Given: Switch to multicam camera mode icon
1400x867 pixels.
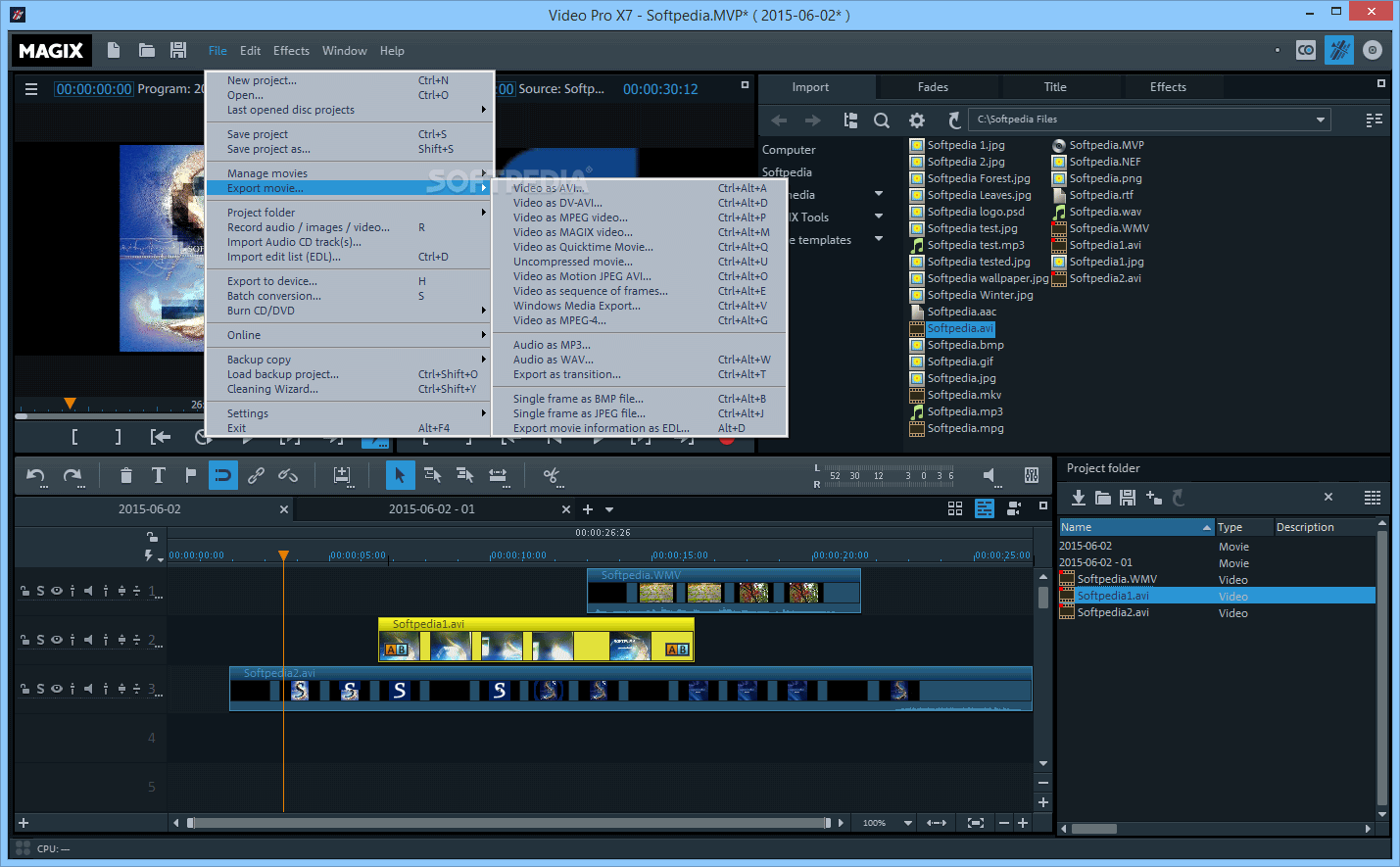Looking at the screenshot, I should coord(1015,508).
